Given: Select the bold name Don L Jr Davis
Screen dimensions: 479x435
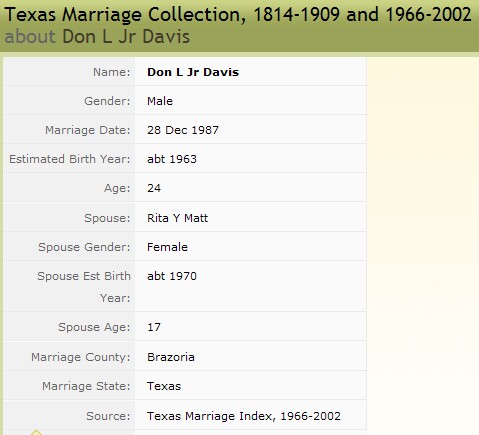Looking at the screenshot, I should [193, 72].
